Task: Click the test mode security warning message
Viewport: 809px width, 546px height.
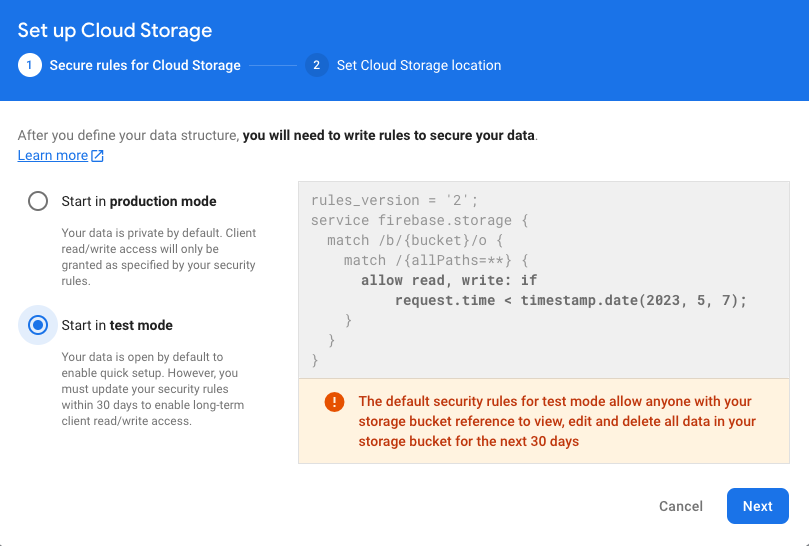Action: pos(558,421)
